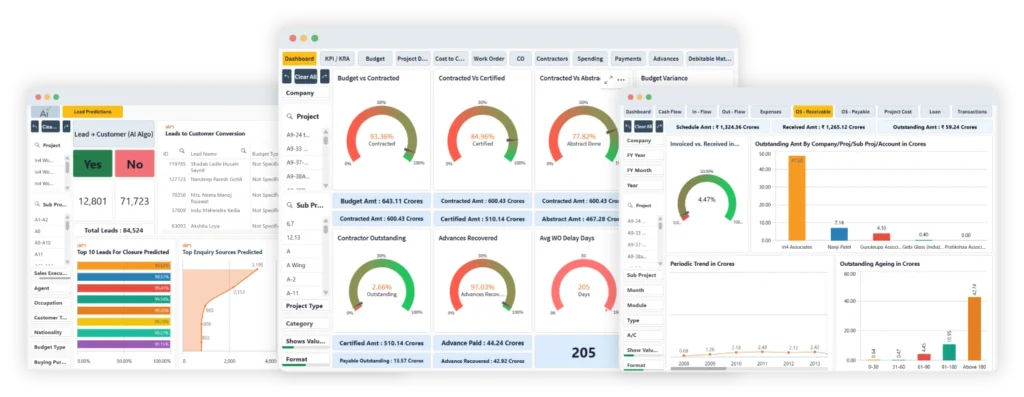Click the red No prediction button
The image size is (1024, 397).
click(x=135, y=164)
